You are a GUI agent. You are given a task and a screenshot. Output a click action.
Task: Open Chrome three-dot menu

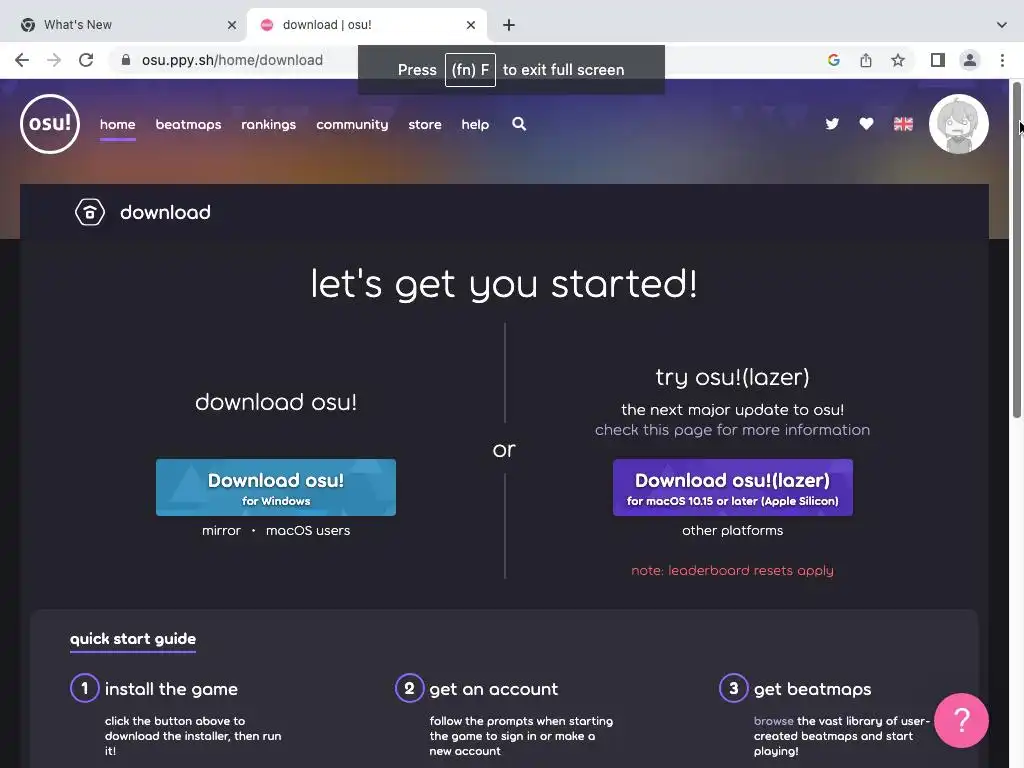(1002, 60)
